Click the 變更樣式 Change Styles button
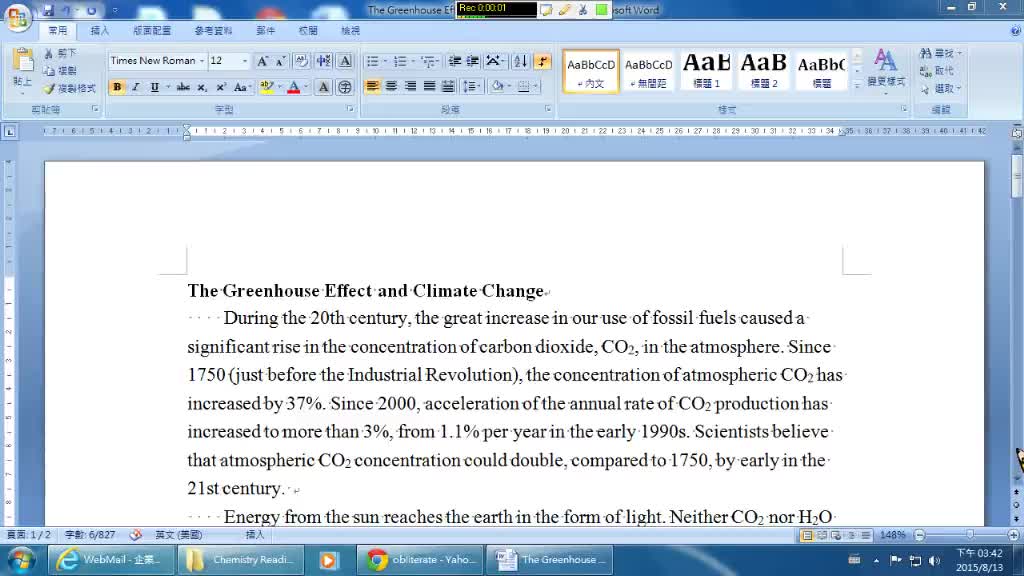This screenshot has height=576, width=1024. [x=886, y=71]
